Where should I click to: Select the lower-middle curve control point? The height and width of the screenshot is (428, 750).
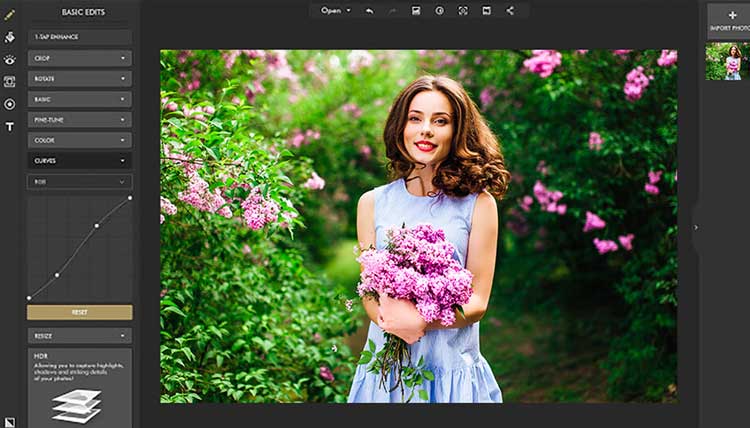[x=57, y=275]
